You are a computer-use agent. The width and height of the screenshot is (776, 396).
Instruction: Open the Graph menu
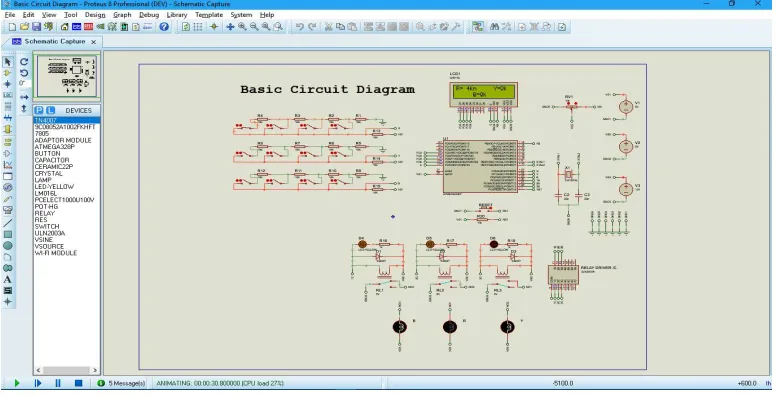(122, 15)
